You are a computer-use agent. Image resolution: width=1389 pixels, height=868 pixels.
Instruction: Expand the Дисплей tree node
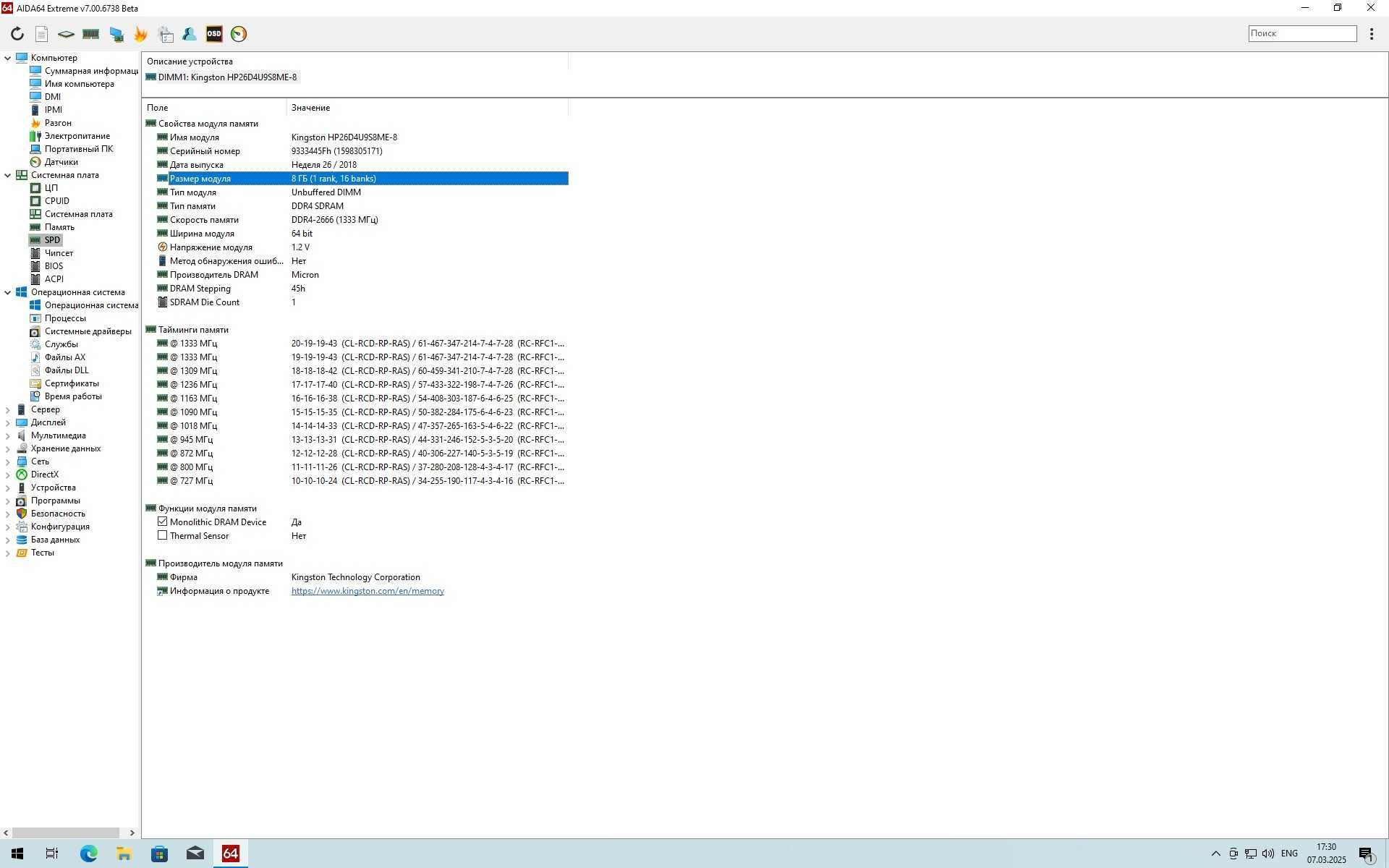[x=8, y=422]
